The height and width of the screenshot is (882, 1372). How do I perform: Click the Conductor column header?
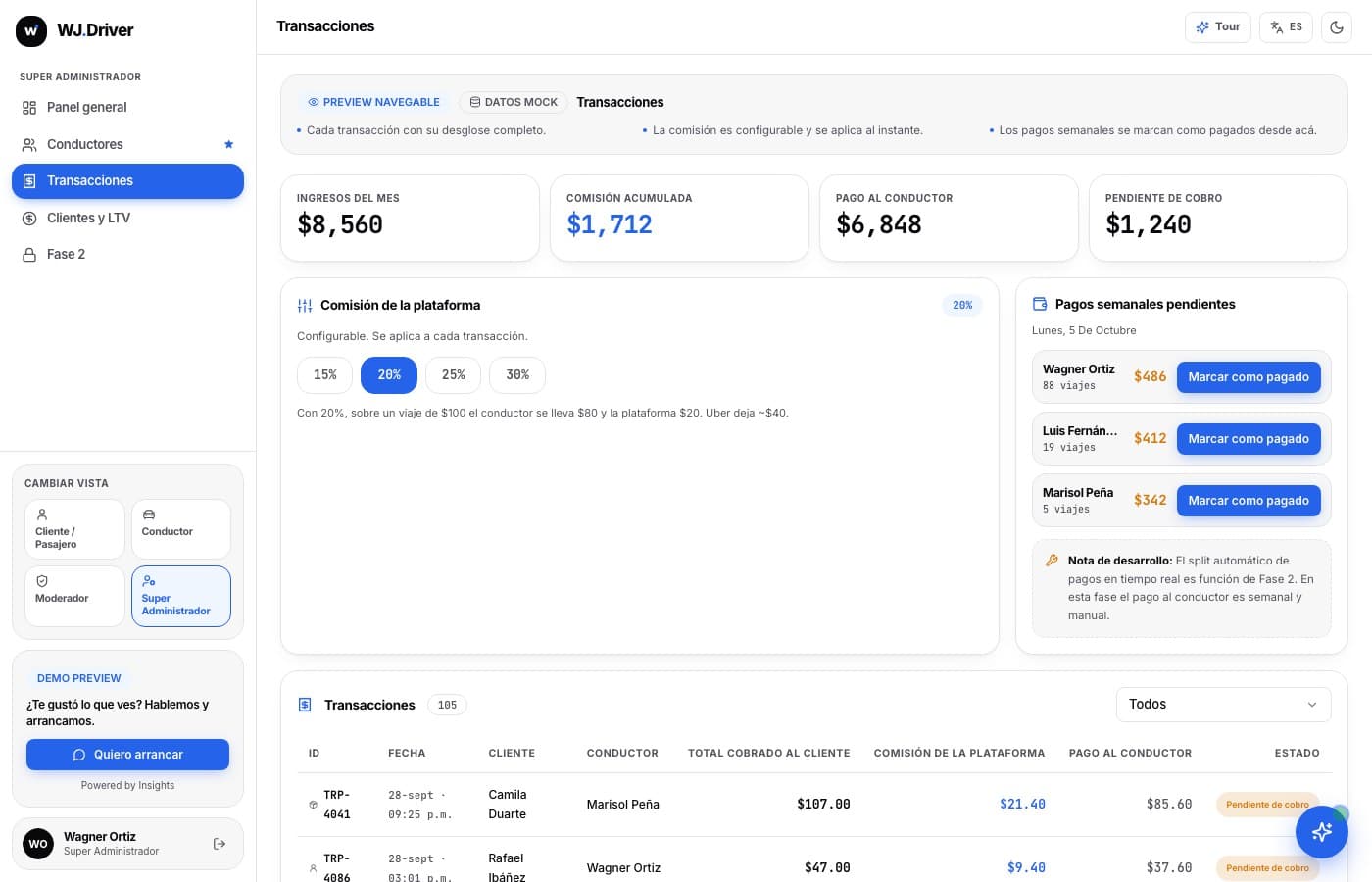(x=622, y=753)
